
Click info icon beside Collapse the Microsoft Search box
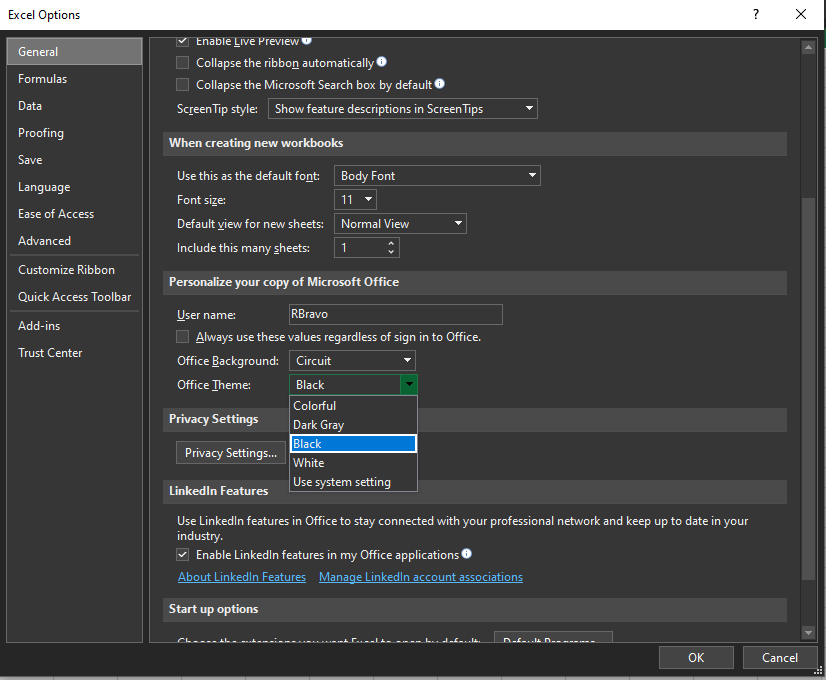pos(439,84)
